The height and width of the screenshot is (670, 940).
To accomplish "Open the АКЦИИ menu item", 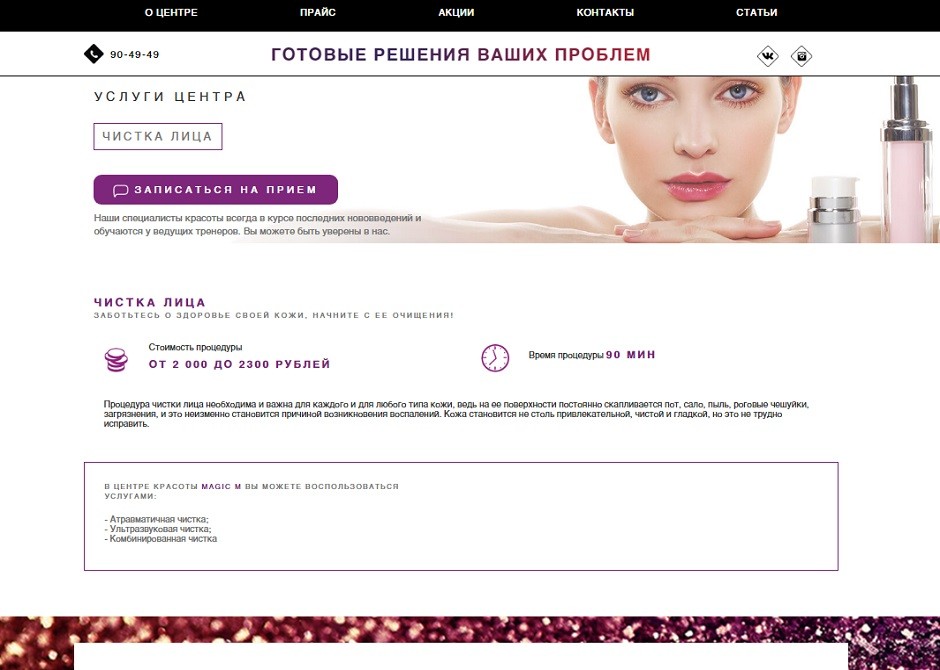I will click(x=456, y=13).
